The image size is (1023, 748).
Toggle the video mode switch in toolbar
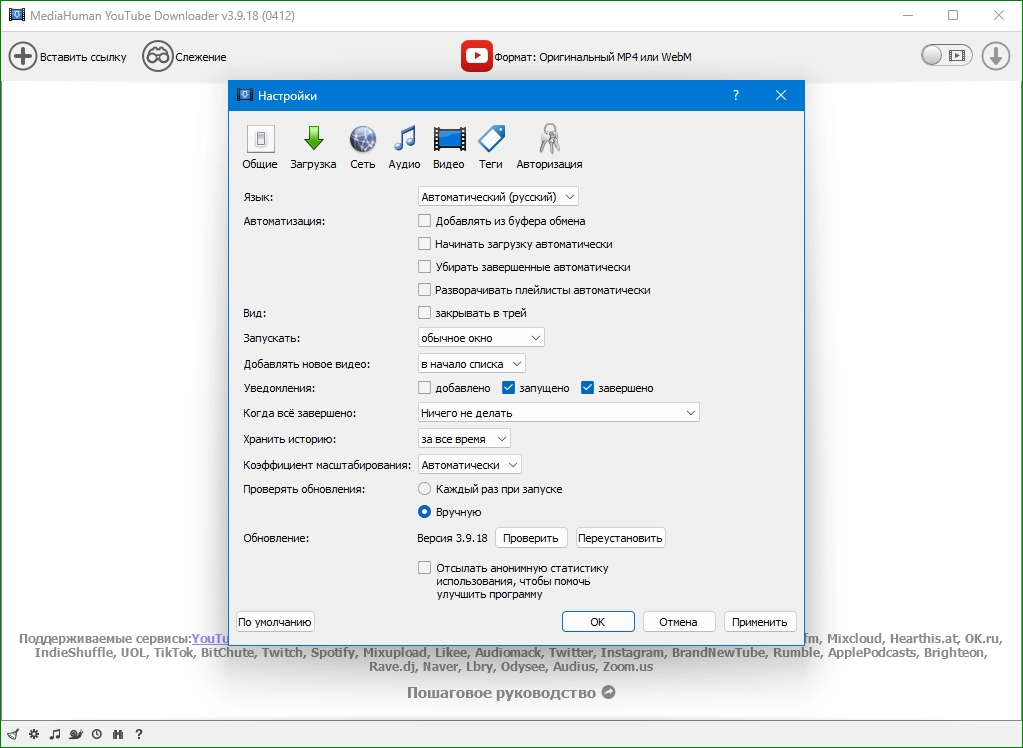pos(947,55)
